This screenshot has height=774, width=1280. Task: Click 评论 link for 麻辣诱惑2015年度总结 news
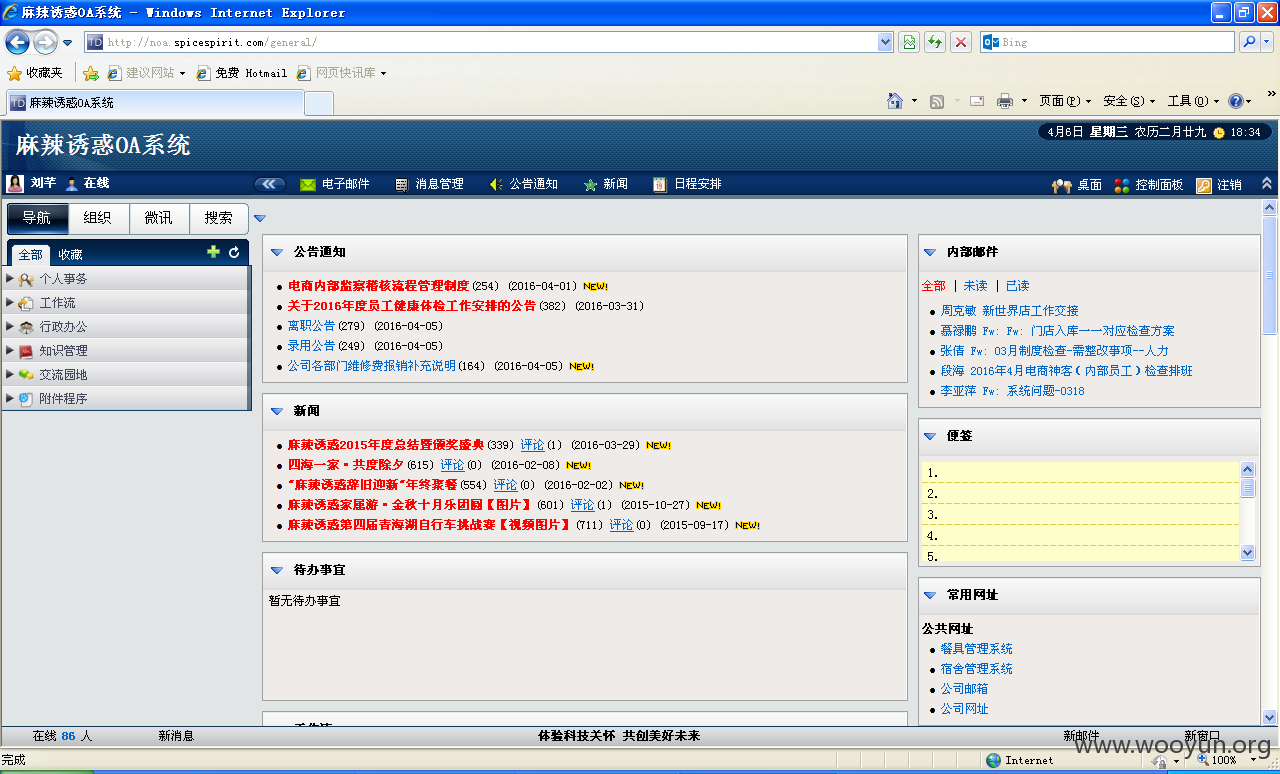[x=532, y=445]
